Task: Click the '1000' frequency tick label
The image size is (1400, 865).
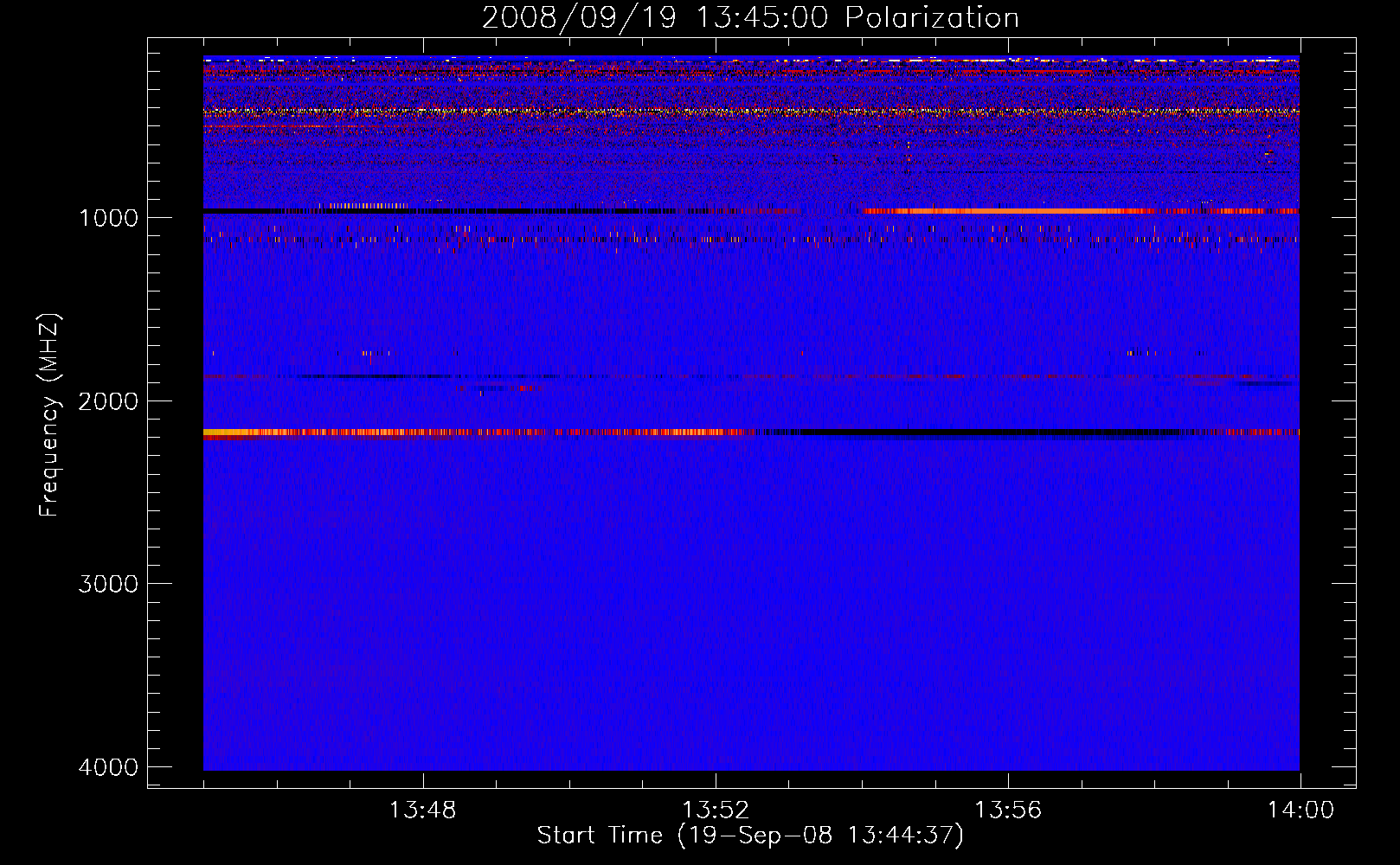Action: [108, 217]
